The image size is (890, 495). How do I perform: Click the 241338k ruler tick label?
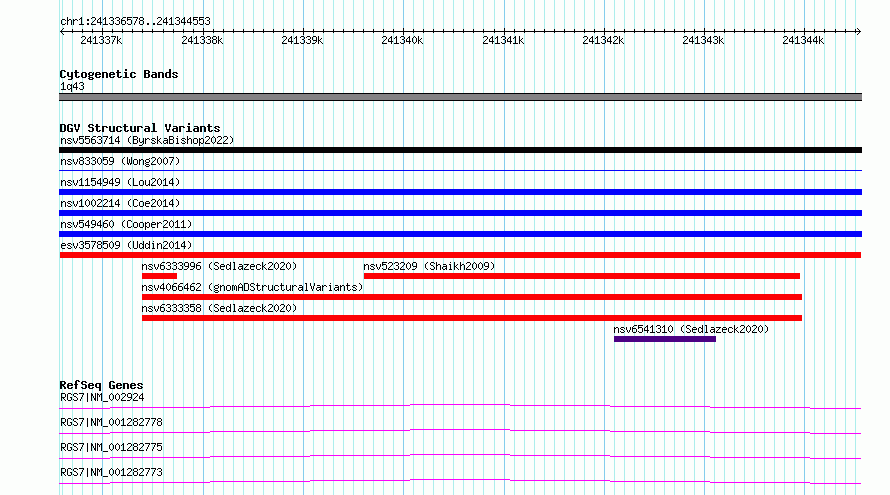(x=202, y=40)
